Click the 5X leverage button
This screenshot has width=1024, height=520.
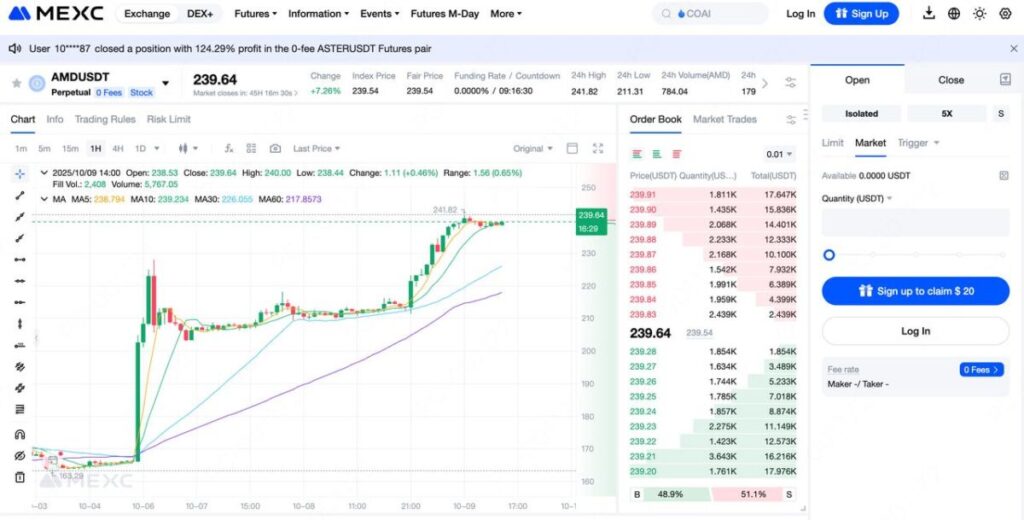(x=946, y=114)
